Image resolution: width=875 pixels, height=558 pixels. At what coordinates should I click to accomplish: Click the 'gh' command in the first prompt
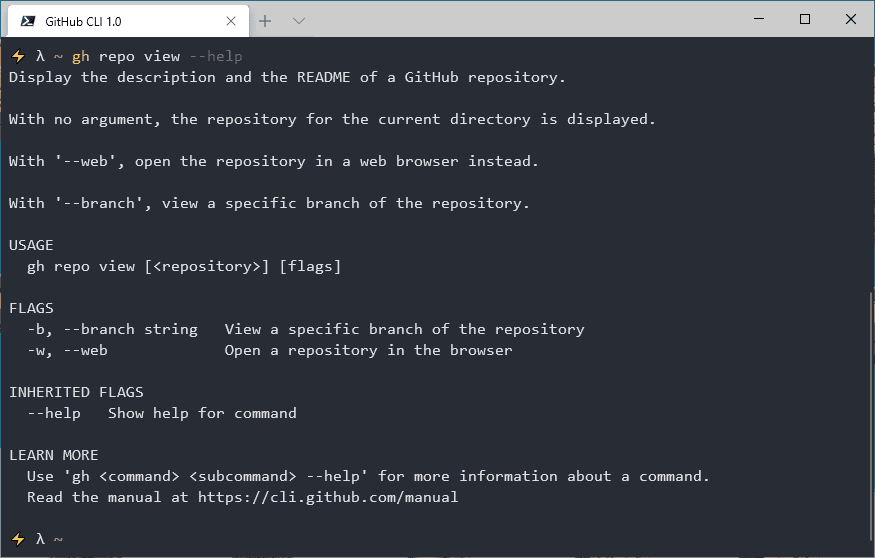click(81, 57)
